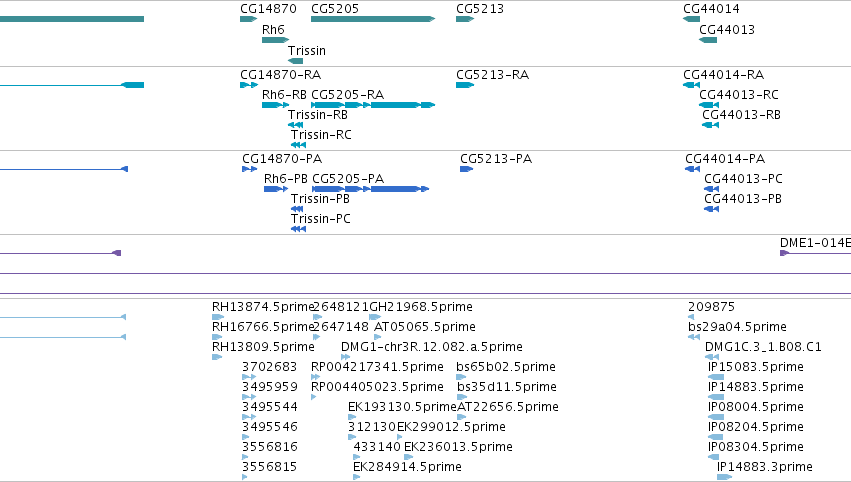Select feature 2648121
This screenshot has height=482, width=851.
(x=341, y=307)
